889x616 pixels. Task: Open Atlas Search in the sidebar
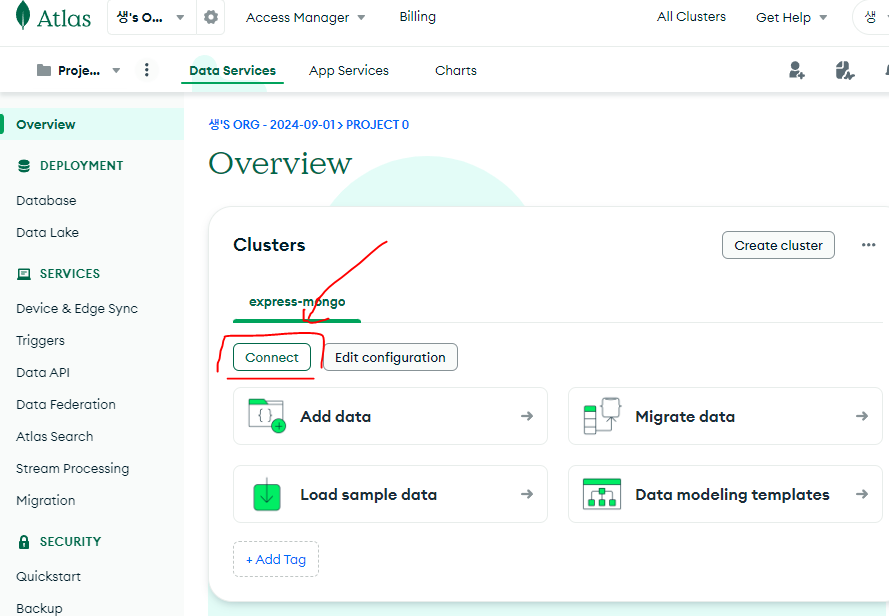54,436
